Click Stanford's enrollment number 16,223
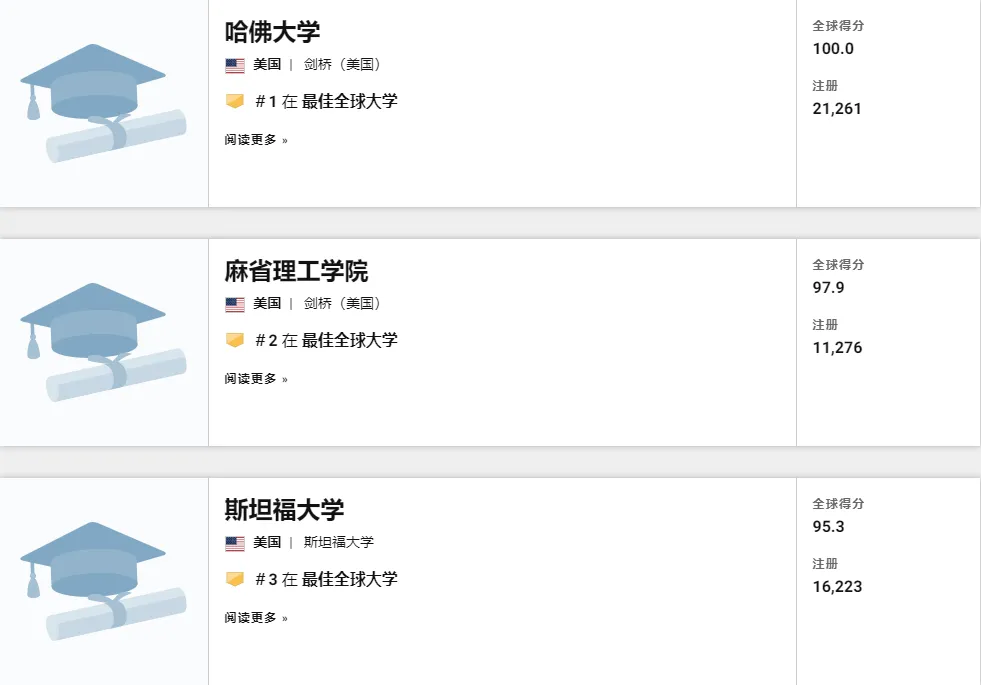Image resolution: width=981 pixels, height=685 pixels. tap(837, 587)
